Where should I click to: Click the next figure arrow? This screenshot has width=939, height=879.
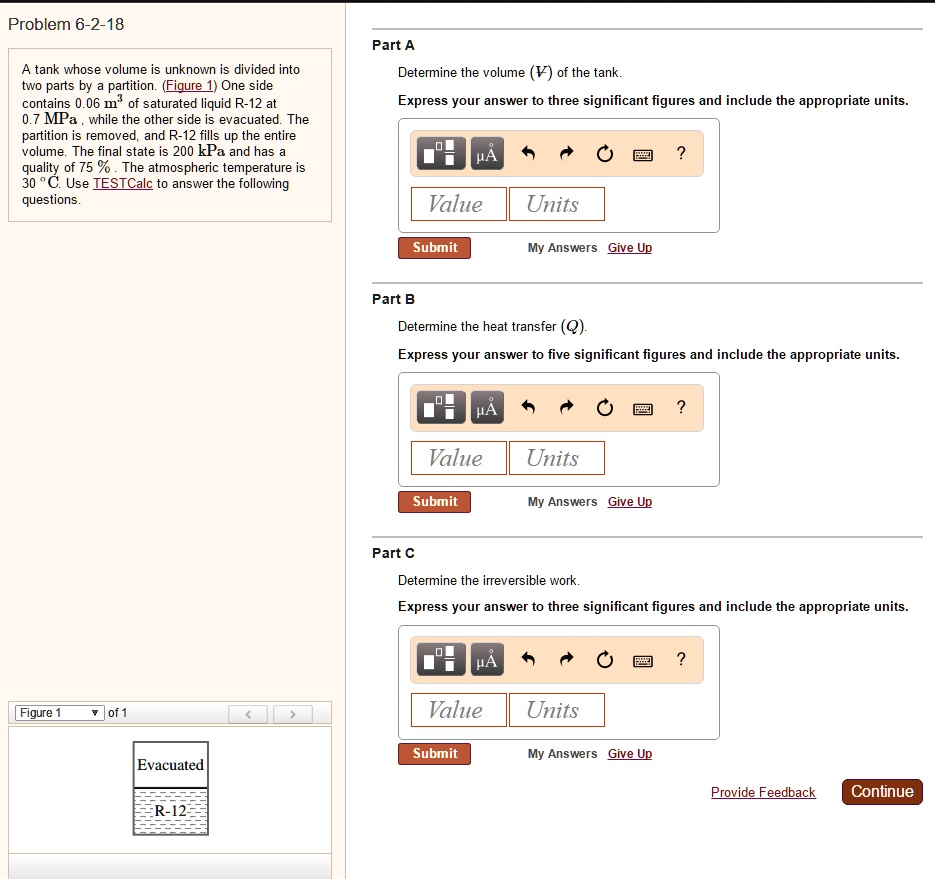(293, 713)
